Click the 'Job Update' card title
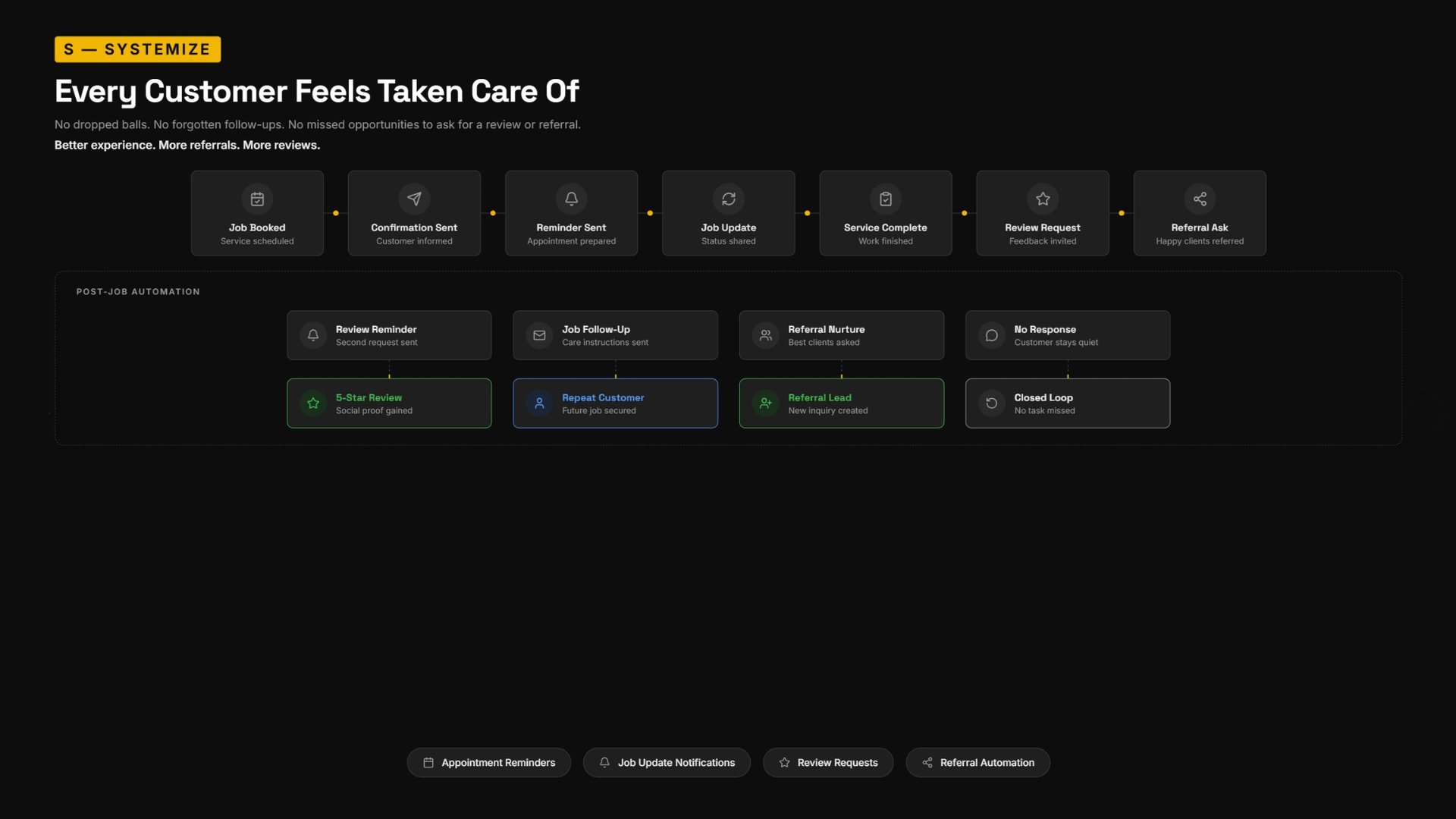The image size is (1456, 819). [x=728, y=227]
